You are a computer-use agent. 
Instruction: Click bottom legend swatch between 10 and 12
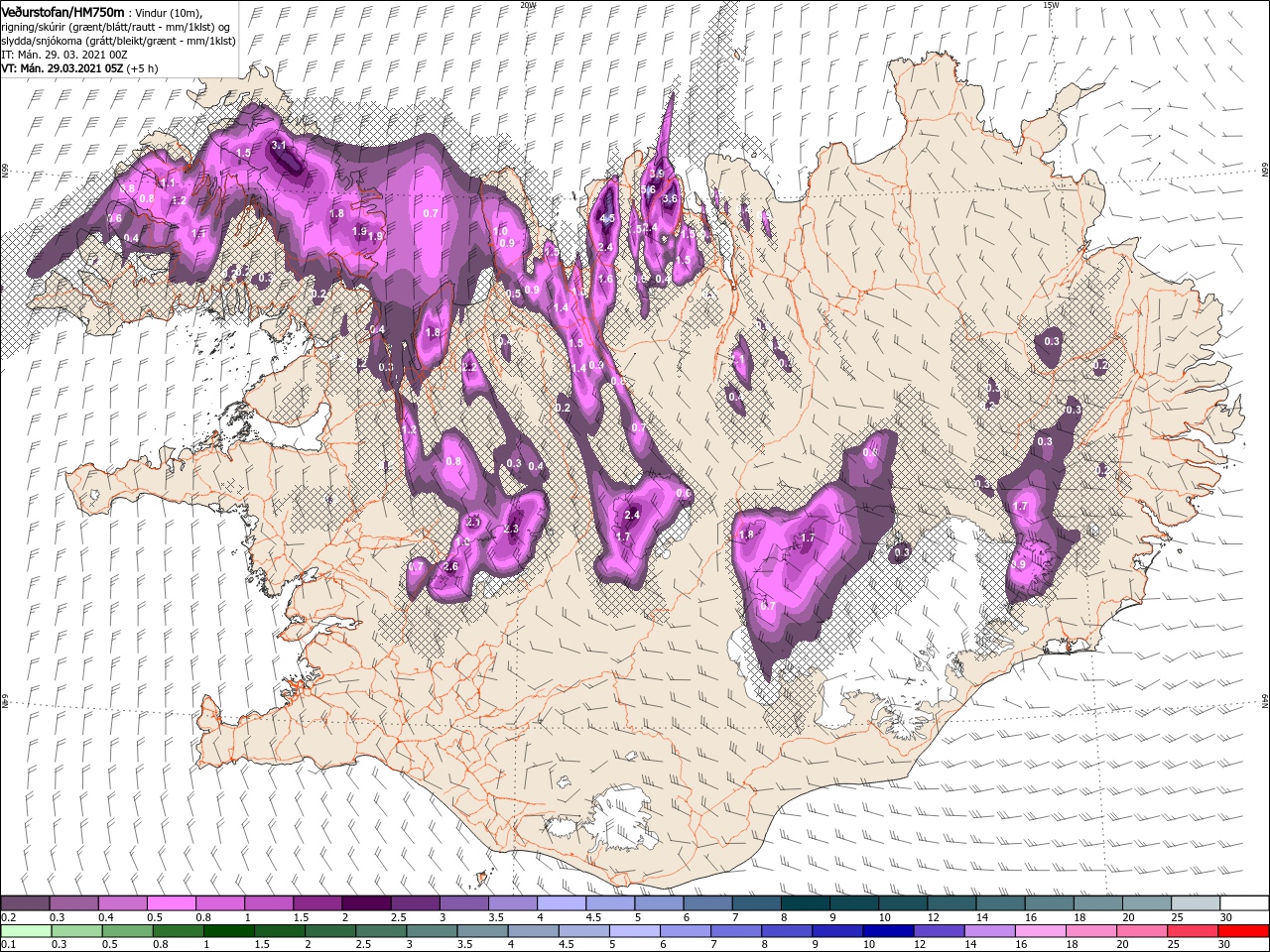[890, 930]
